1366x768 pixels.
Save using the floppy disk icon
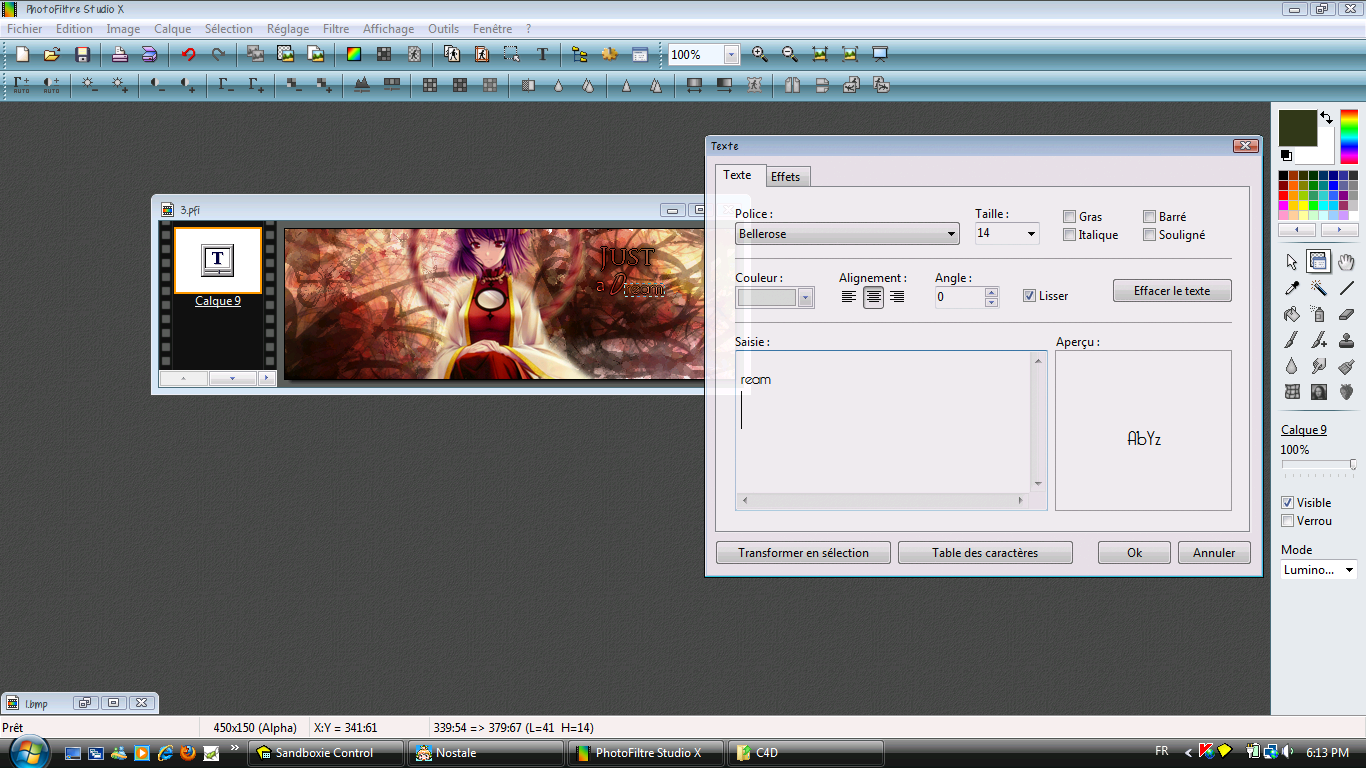[x=83, y=55]
